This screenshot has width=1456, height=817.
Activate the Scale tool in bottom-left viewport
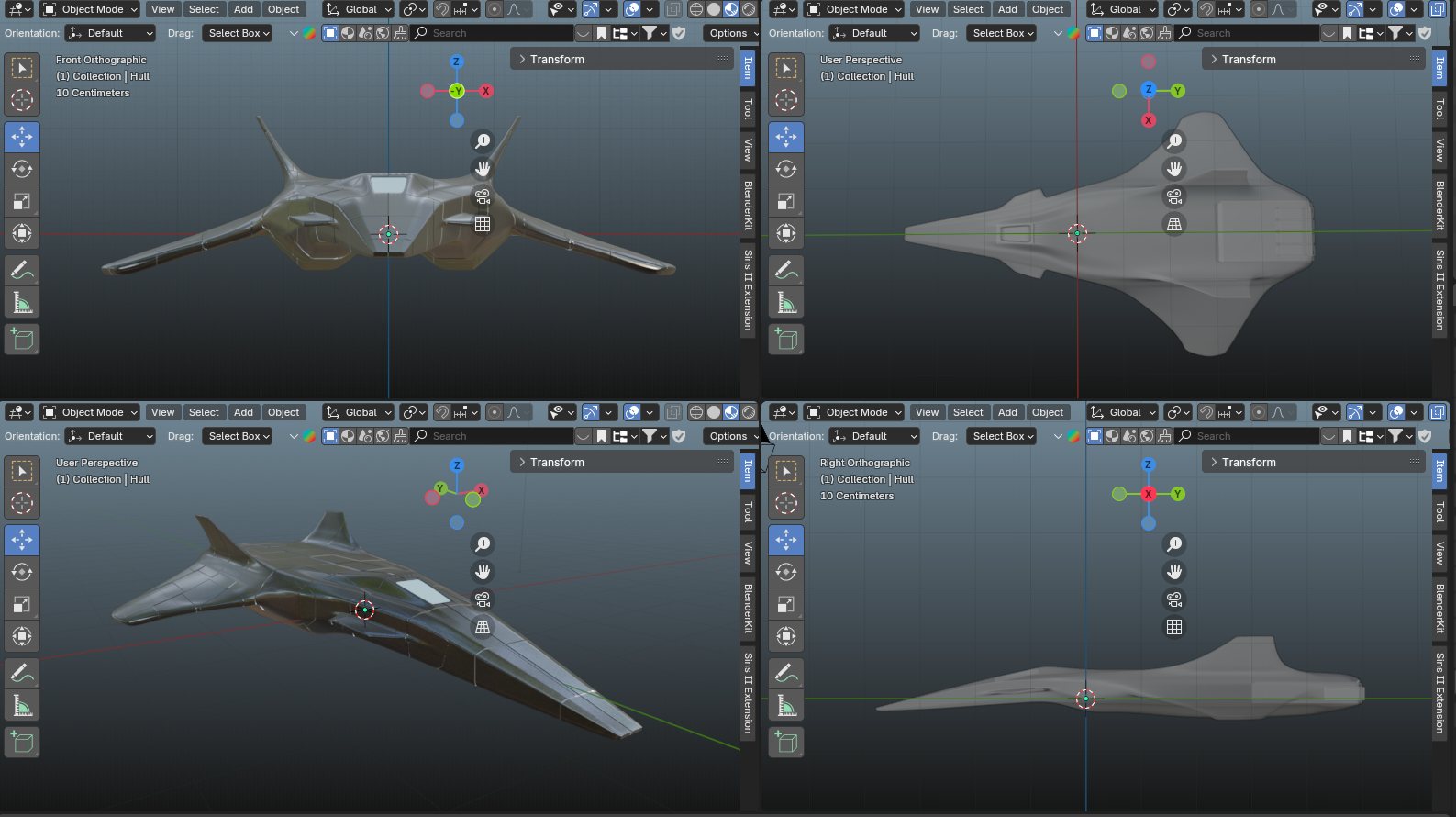22,604
